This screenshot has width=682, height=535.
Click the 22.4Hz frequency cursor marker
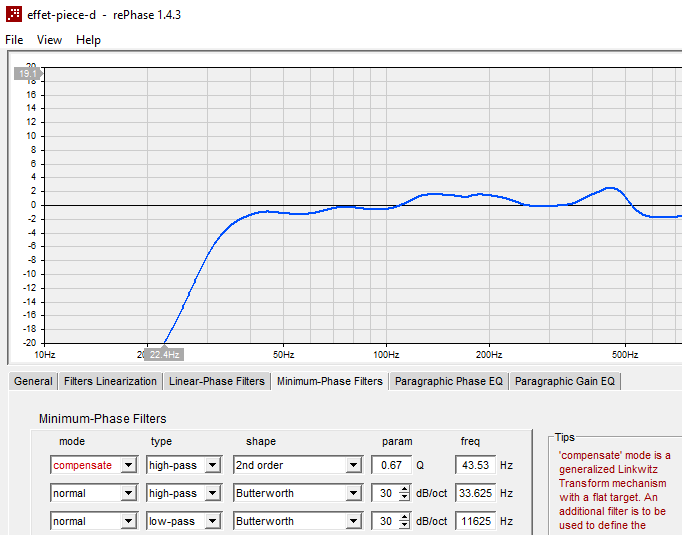[164, 354]
